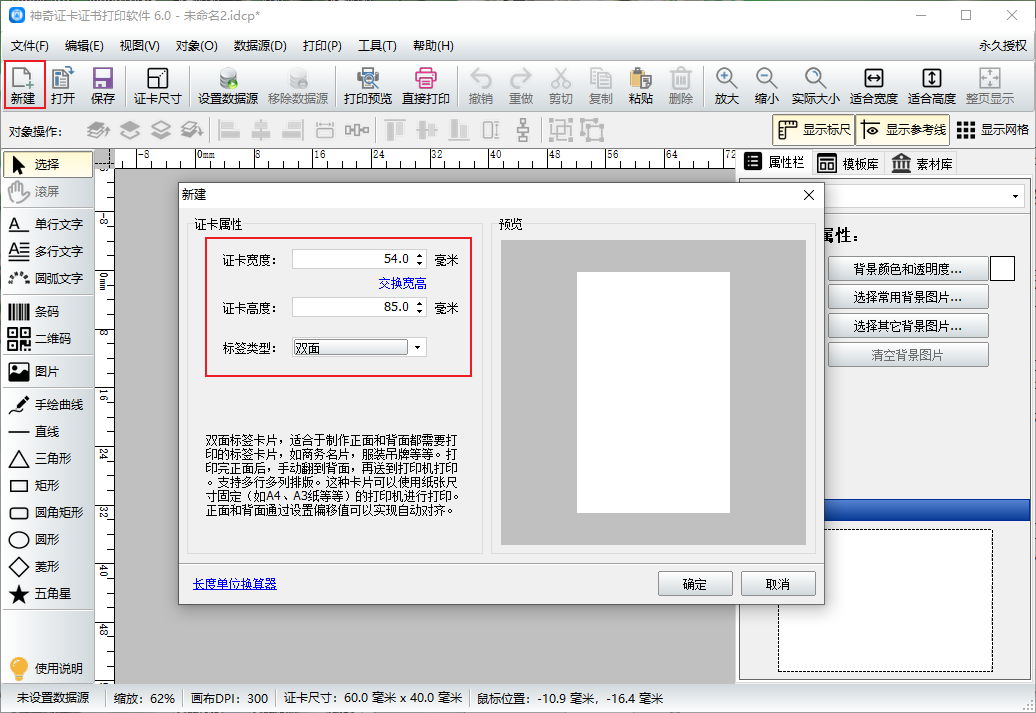Viewport: 1036px width, 713px height.
Task: Toggle the 显示标尺 ruler display
Action: coord(813,130)
